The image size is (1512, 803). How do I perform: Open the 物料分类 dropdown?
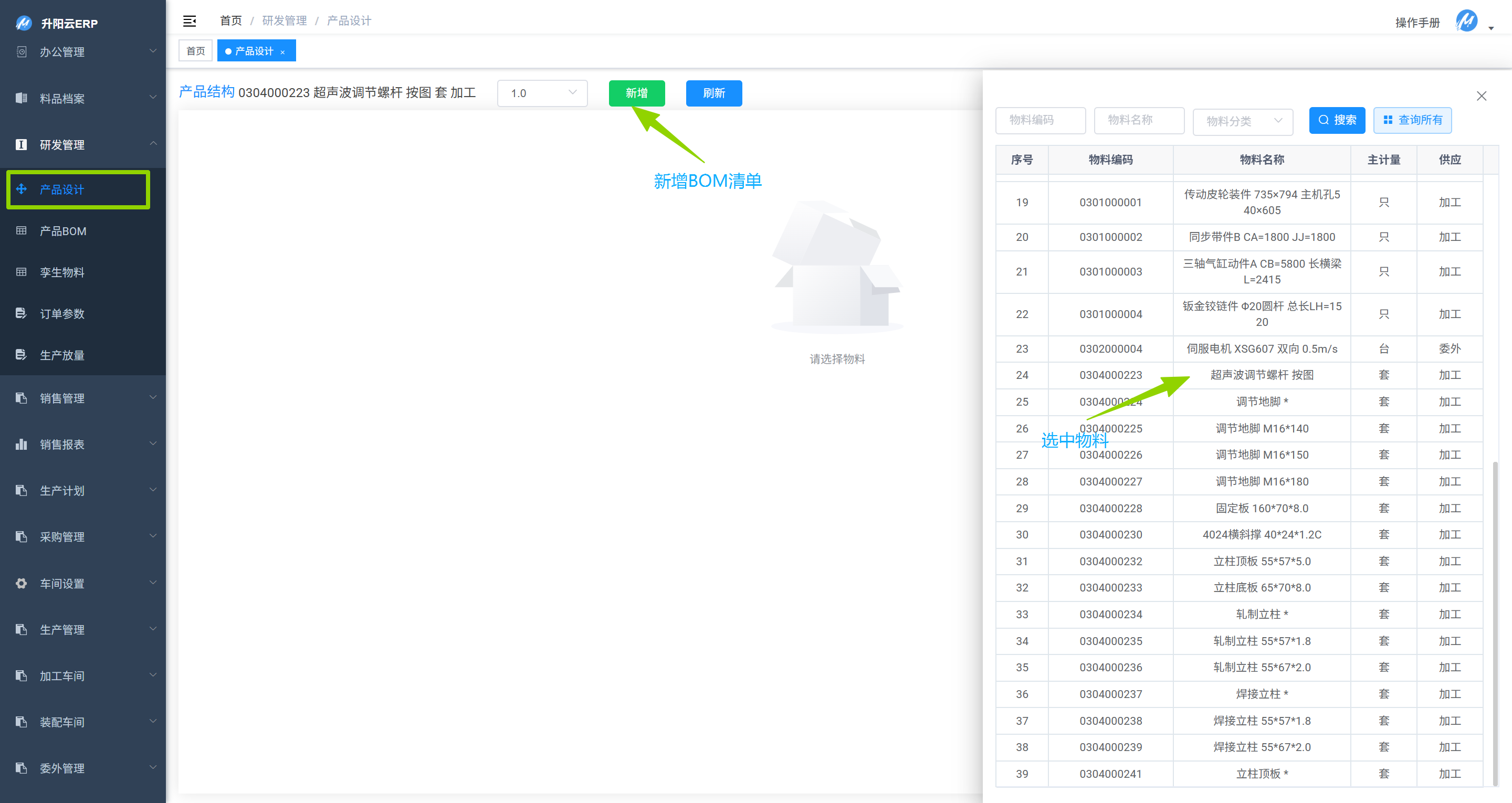(1243, 121)
